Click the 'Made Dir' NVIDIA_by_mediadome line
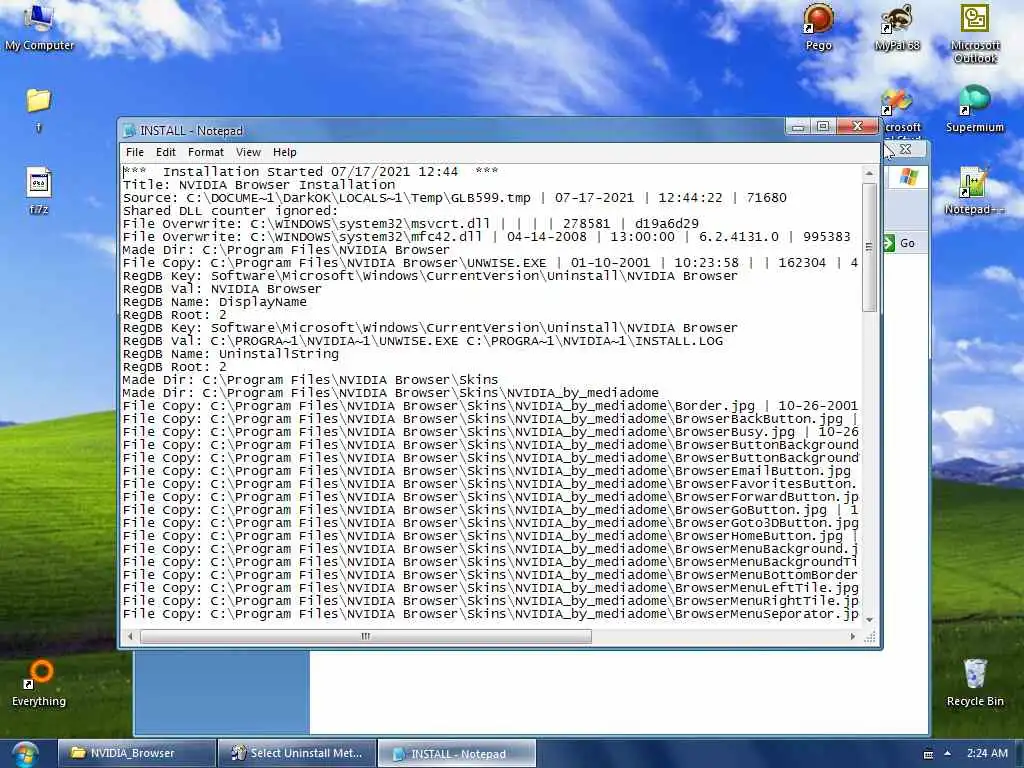The height and width of the screenshot is (768, 1024). (x=391, y=393)
